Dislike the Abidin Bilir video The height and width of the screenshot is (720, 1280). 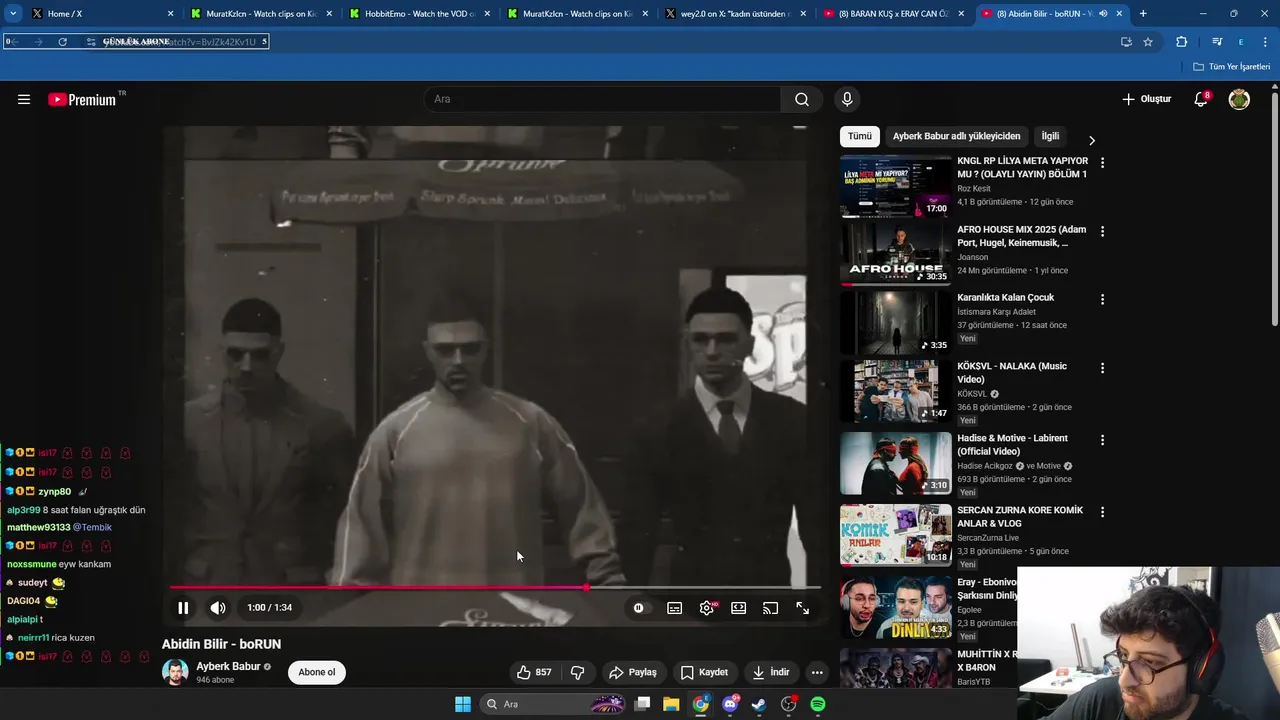click(x=577, y=672)
